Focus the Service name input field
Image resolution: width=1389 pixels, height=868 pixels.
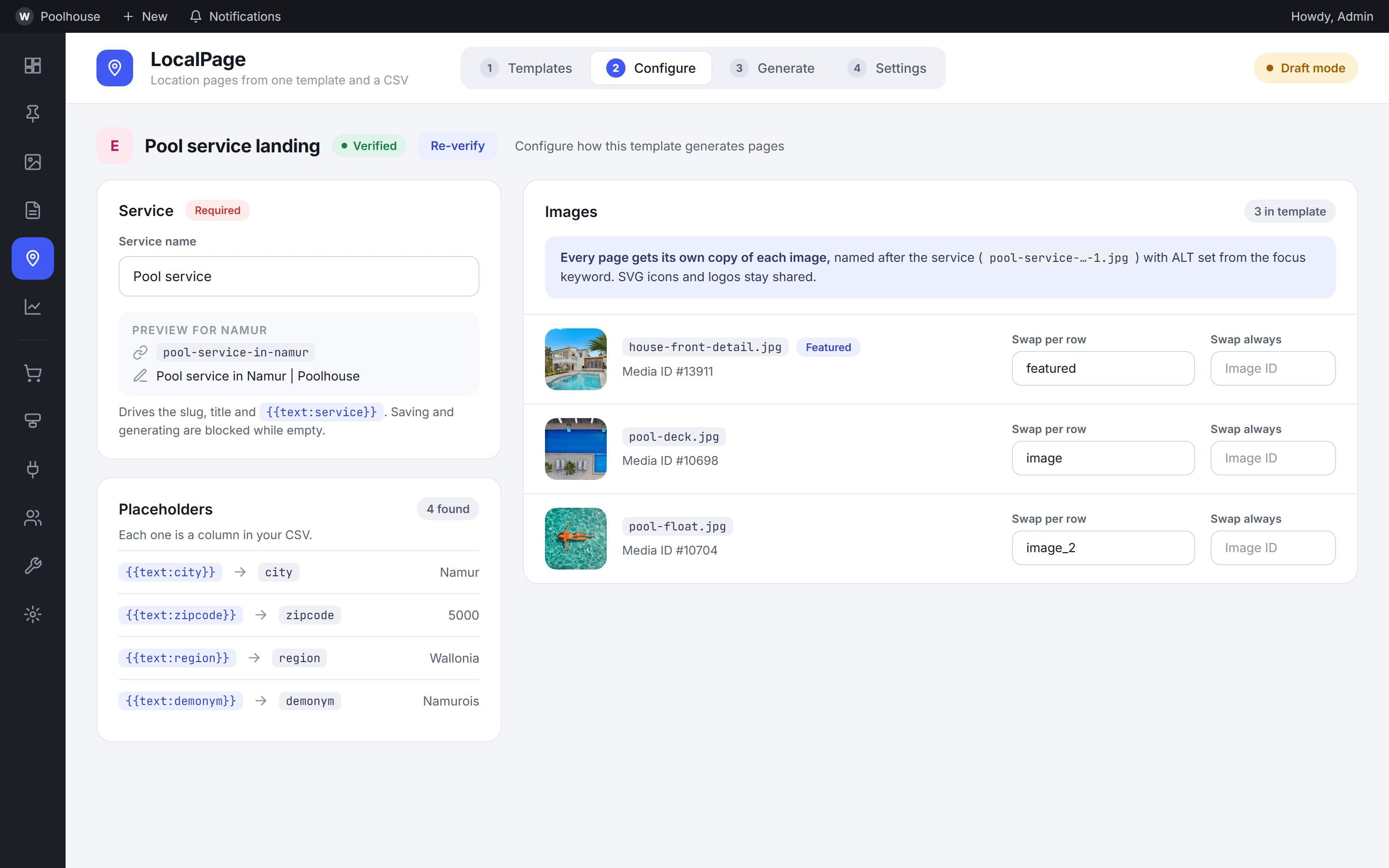(299, 276)
